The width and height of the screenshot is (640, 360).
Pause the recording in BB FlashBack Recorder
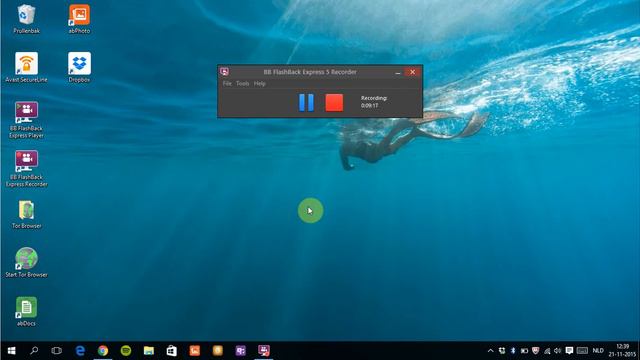click(x=306, y=102)
